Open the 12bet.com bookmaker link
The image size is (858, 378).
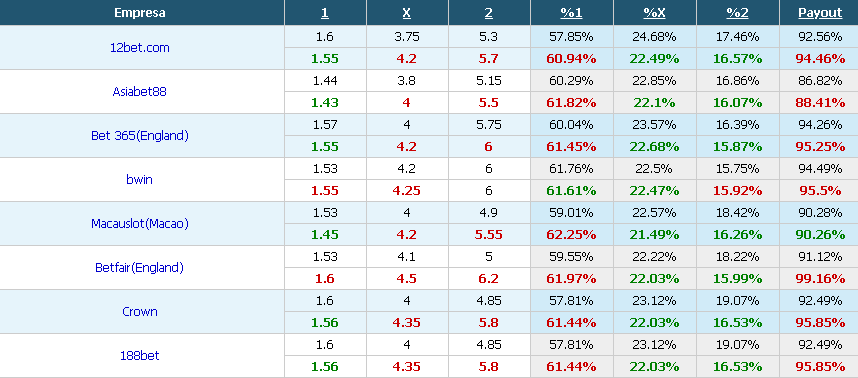pos(140,48)
